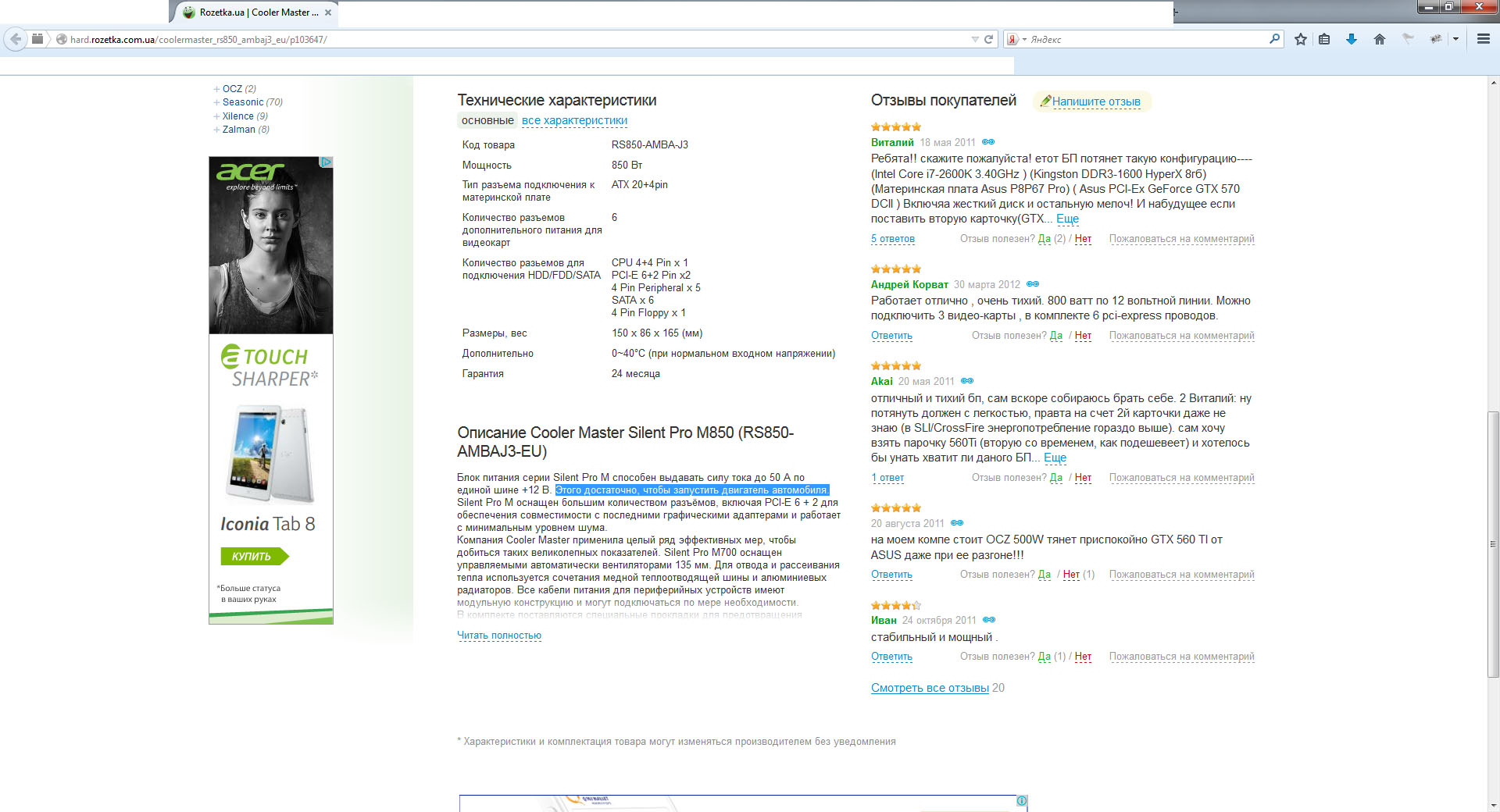Click the page vertical scrollbar thumb

pyautogui.click(x=1493, y=544)
